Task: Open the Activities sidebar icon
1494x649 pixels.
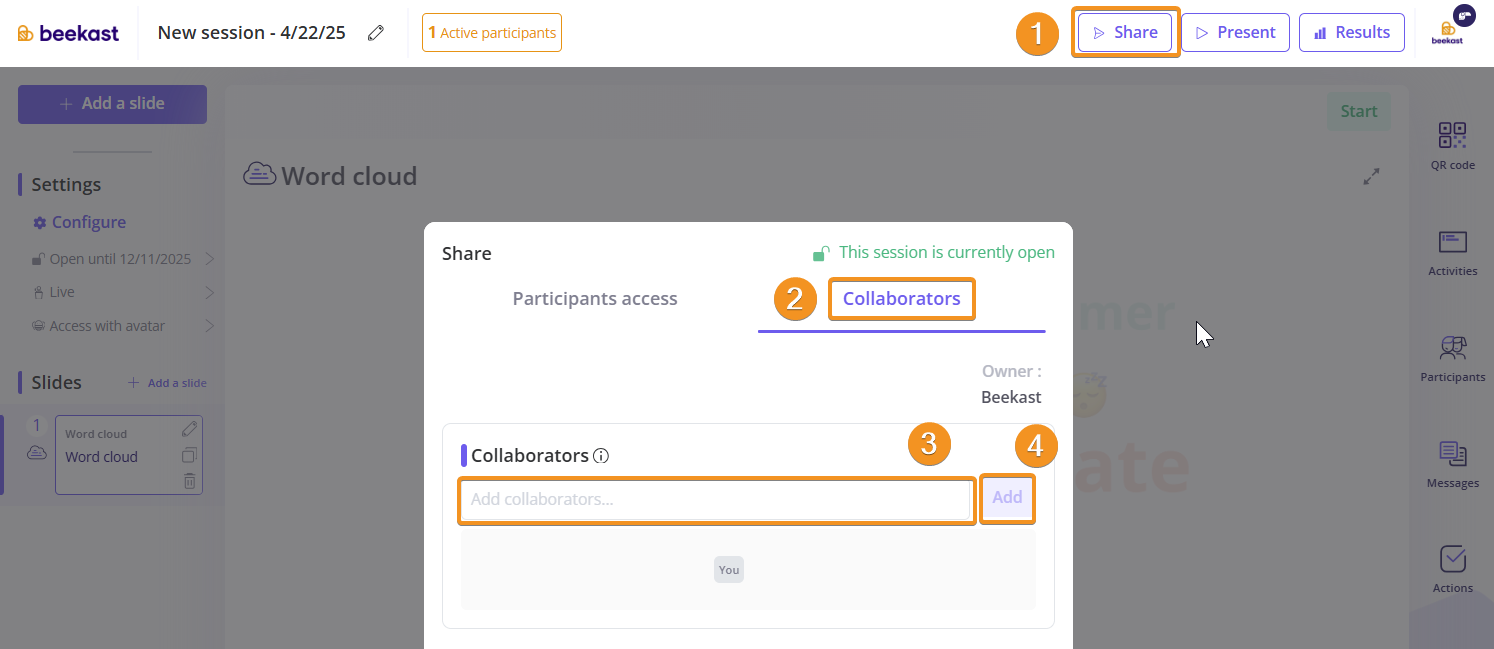Action: [1452, 252]
